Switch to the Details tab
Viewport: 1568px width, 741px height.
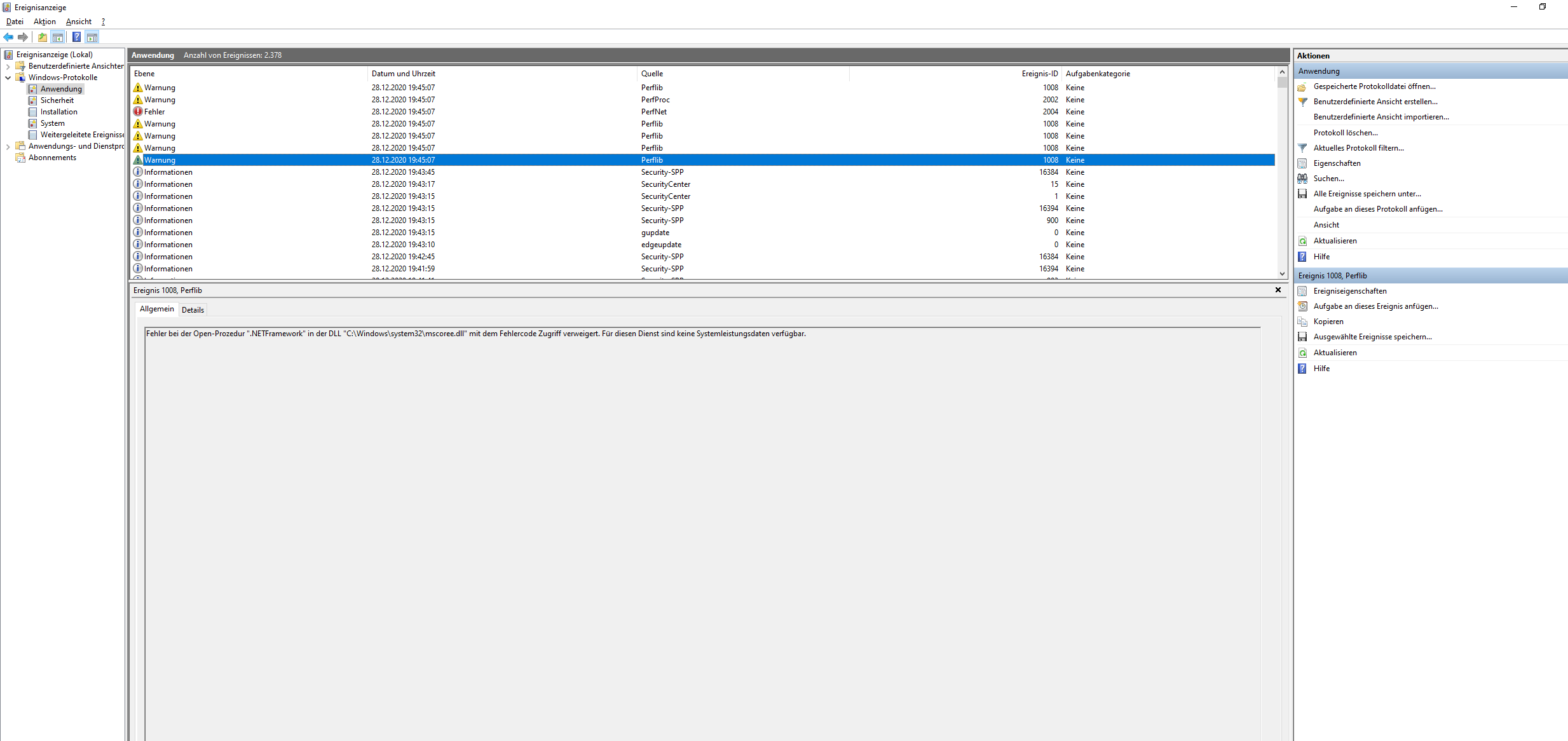193,310
